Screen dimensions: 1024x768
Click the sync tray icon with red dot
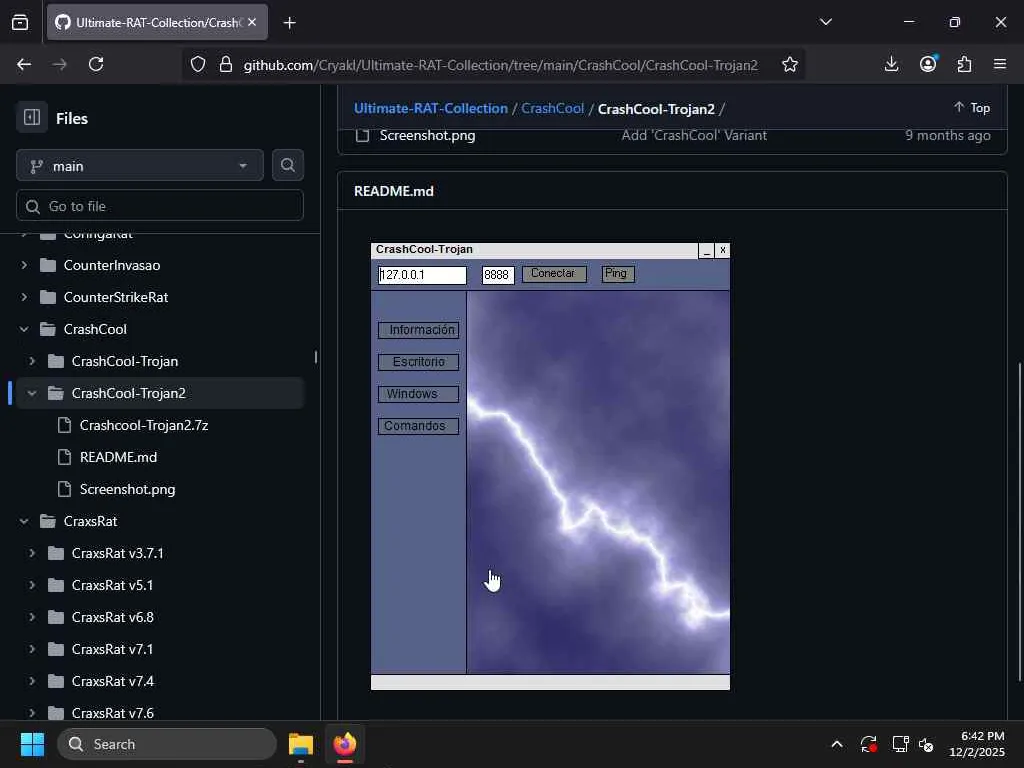pyautogui.click(x=869, y=744)
